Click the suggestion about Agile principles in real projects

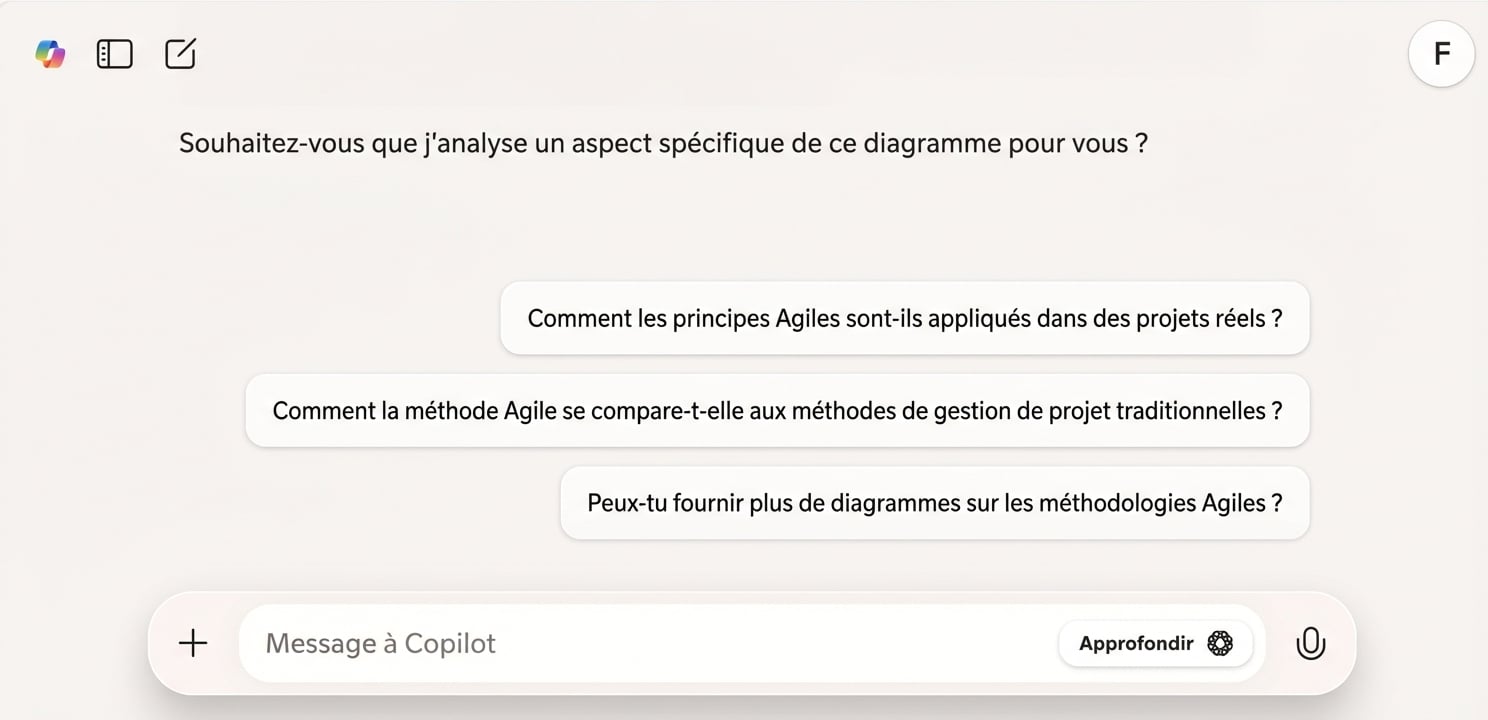click(x=903, y=318)
